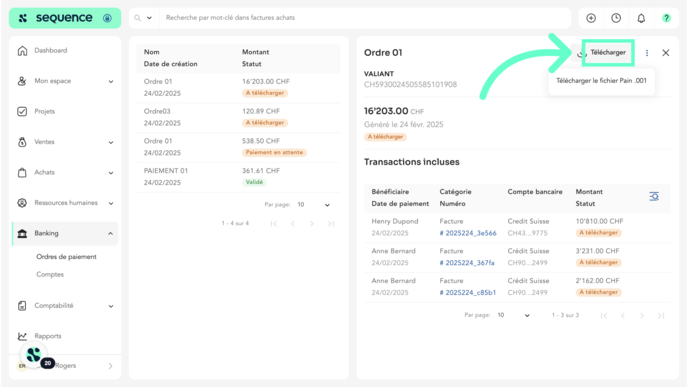
Task: Go to first page of transactions
Action: [x=604, y=315]
